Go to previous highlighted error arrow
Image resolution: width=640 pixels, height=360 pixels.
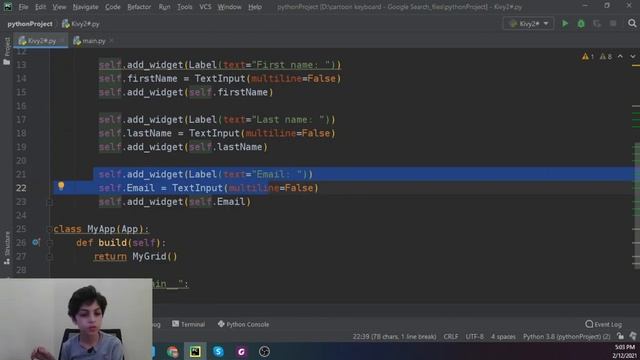click(x=620, y=56)
